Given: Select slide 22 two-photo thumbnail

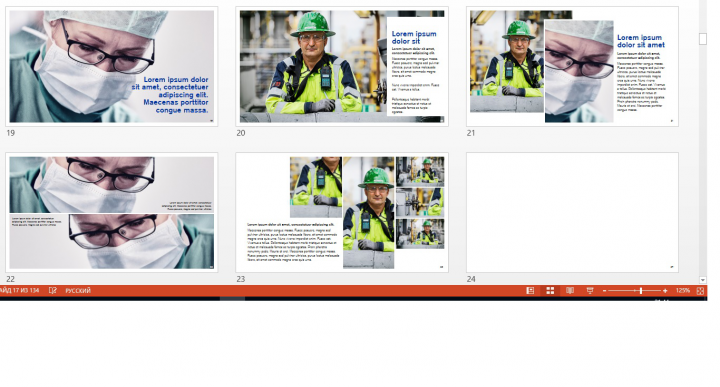Looking at the screenshot, I should pos(112,213).
